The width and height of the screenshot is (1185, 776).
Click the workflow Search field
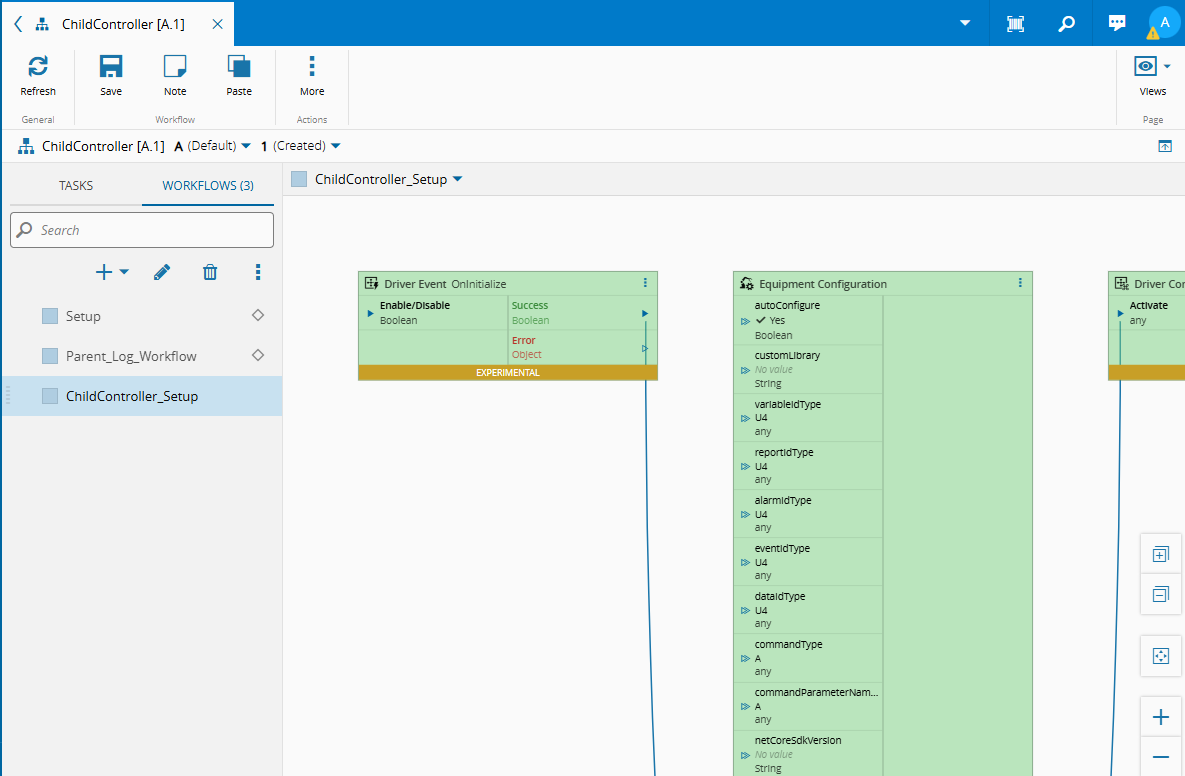coord(142,230)
